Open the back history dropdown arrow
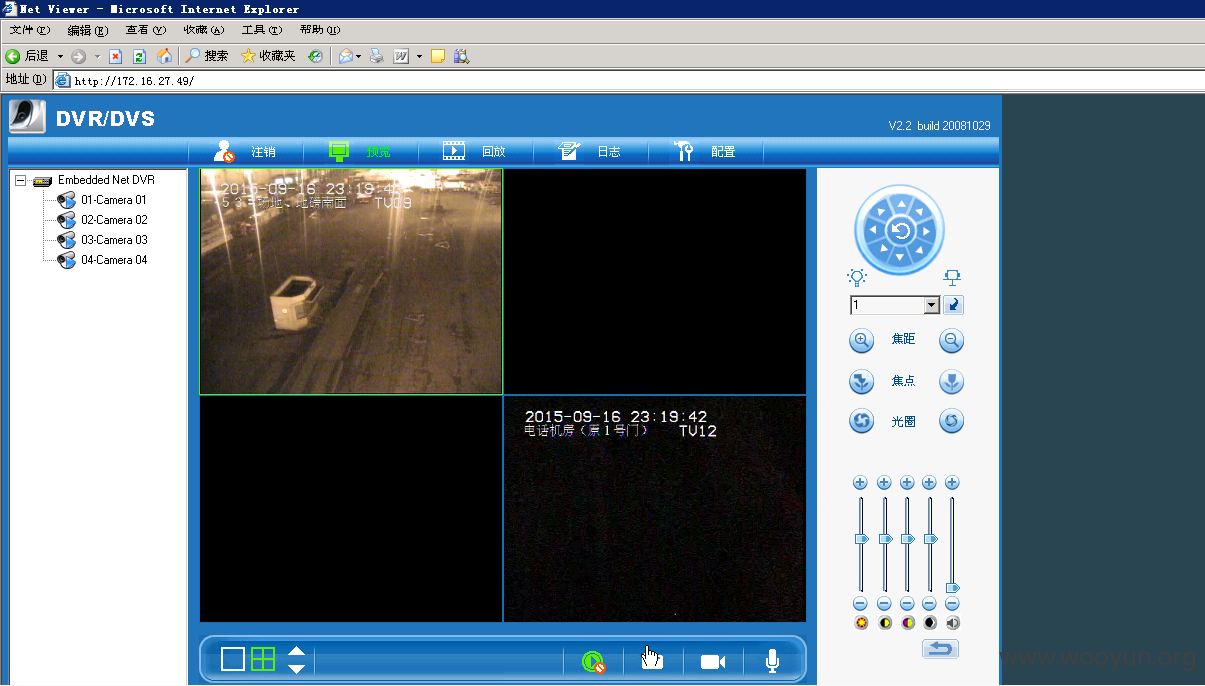 [60, 56]
